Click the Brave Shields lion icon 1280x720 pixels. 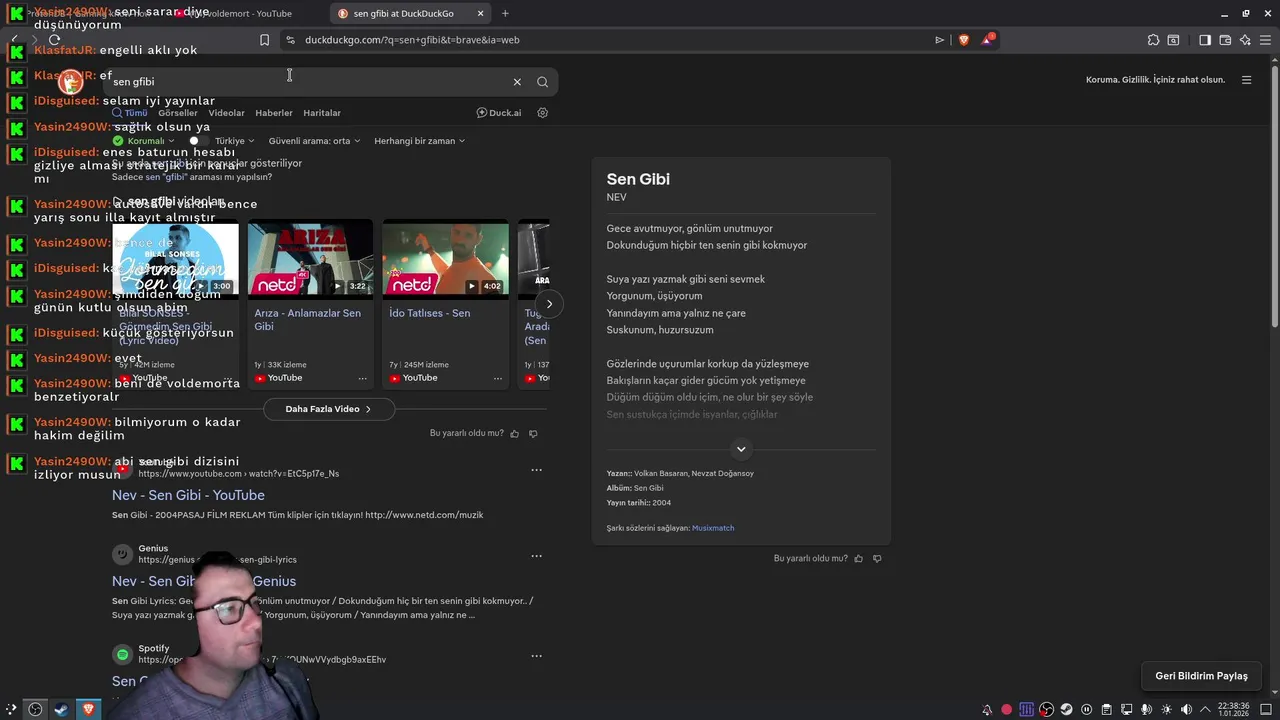coord(964,40)
